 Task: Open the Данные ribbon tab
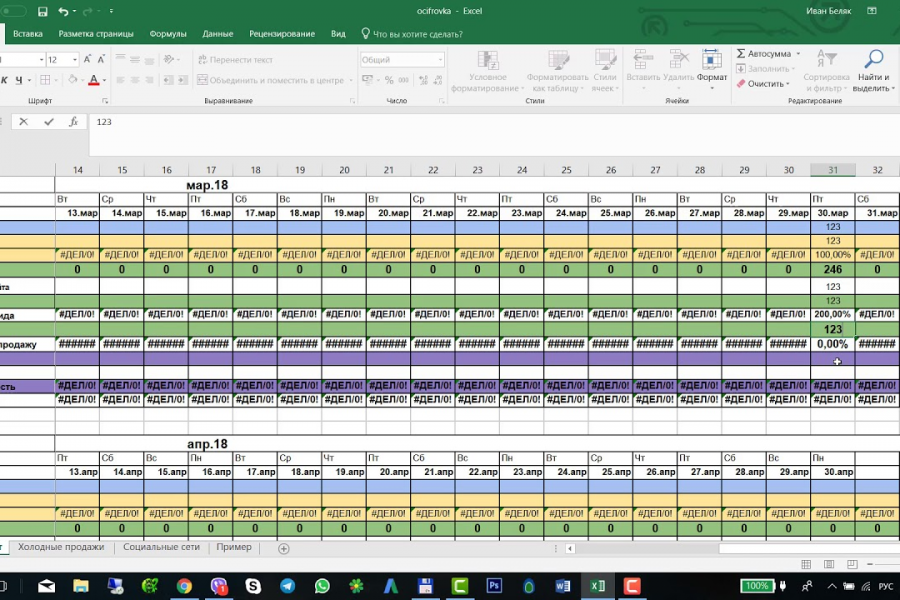[218, 34]
